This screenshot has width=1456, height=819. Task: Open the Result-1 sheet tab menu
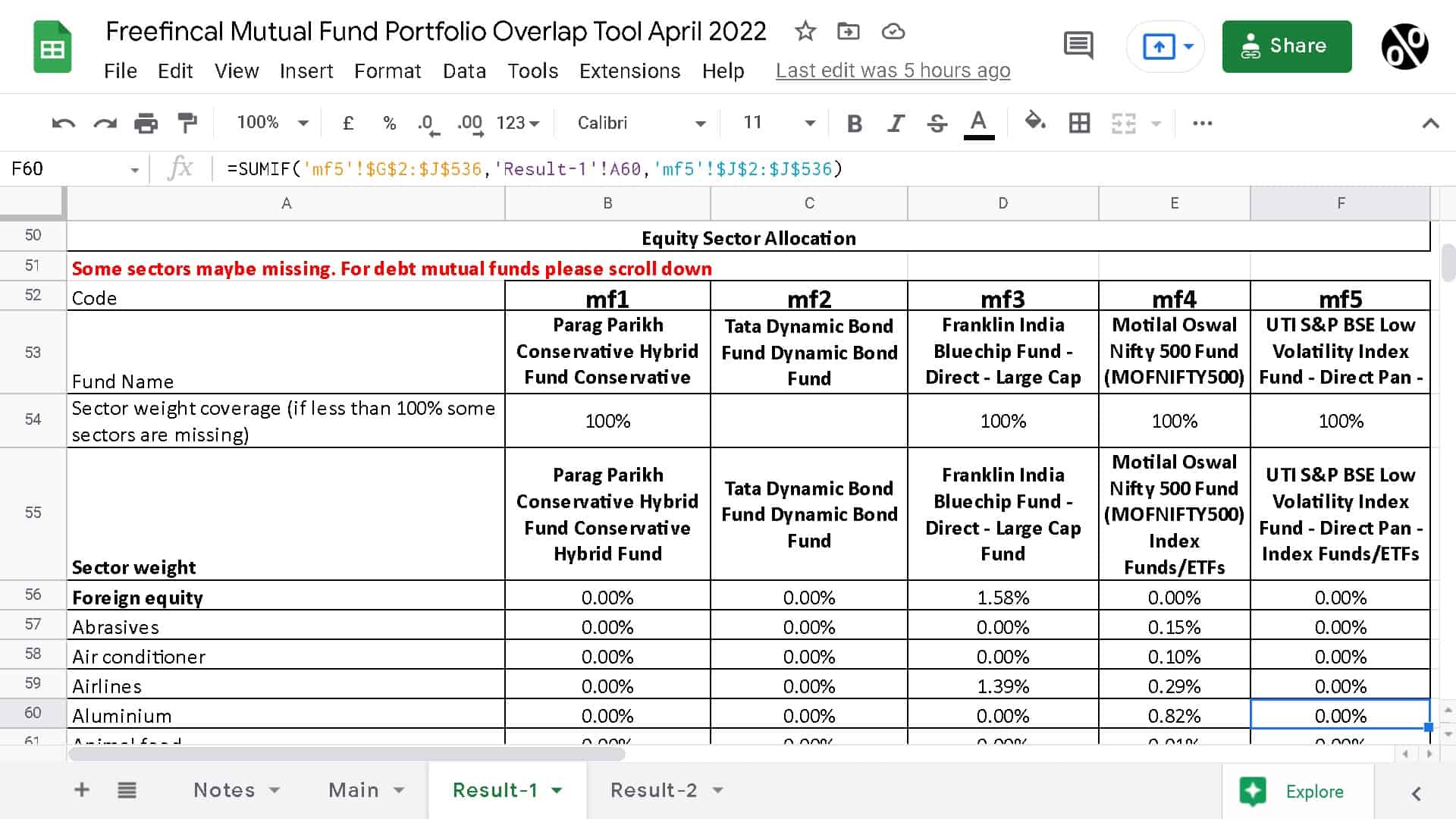pos(557,790)
